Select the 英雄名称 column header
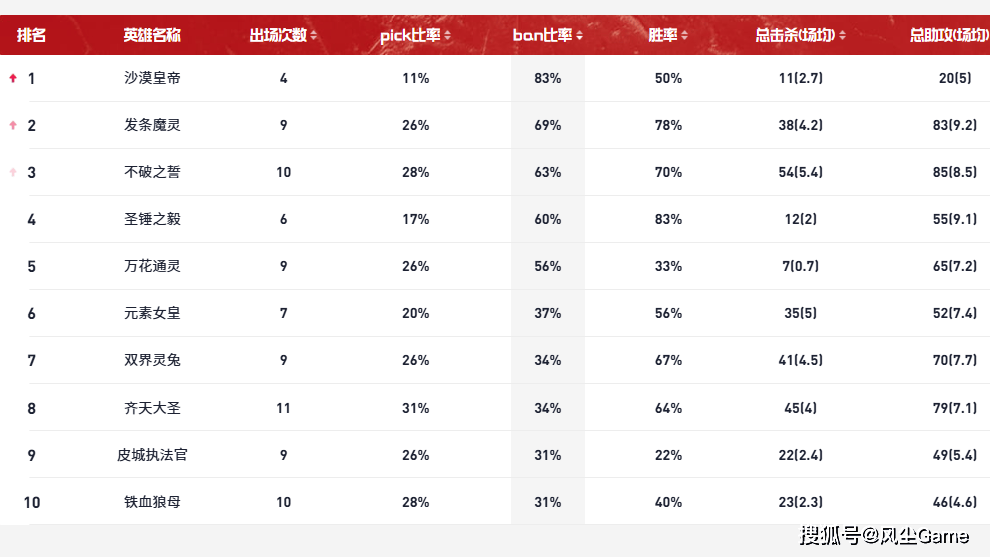This screenshot has height=557, width=990. coord(152,36)
